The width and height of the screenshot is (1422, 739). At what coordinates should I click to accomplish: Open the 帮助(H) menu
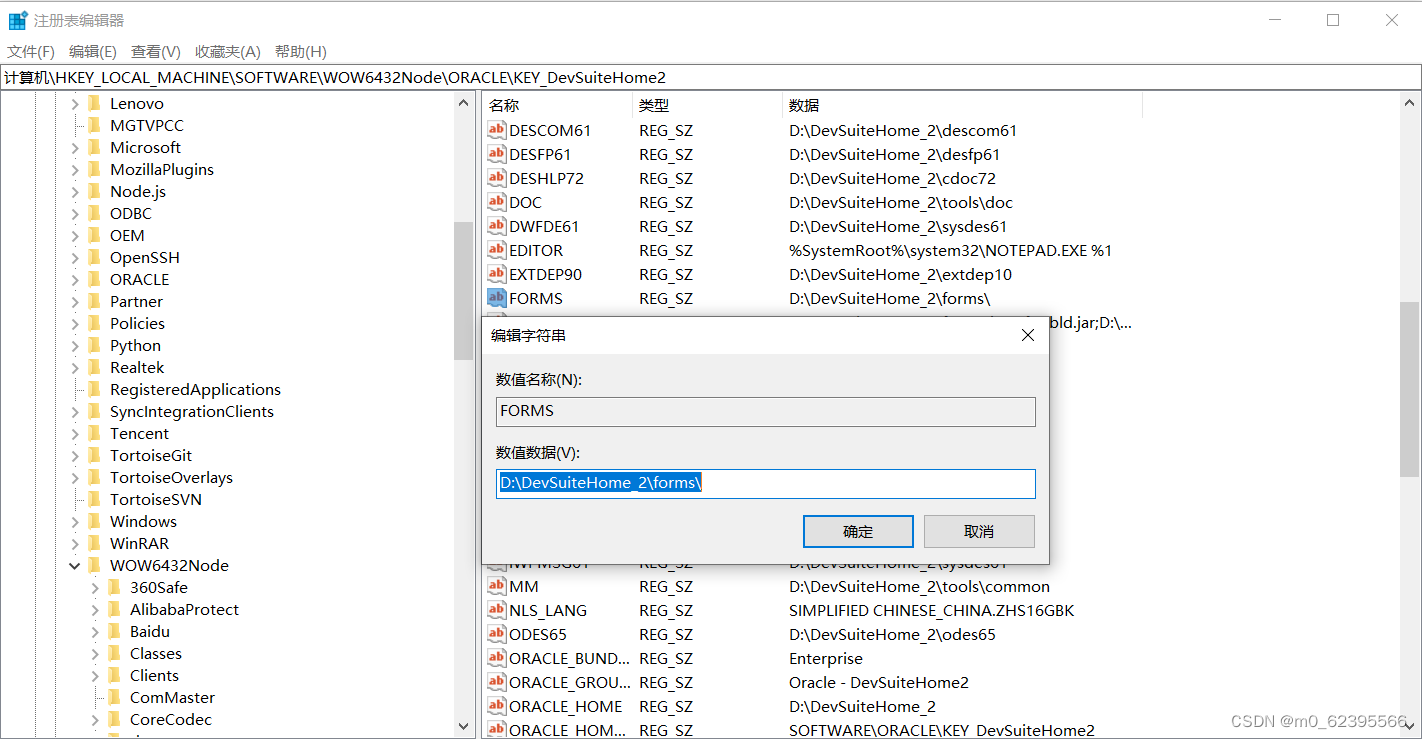(x=300, y=52)
